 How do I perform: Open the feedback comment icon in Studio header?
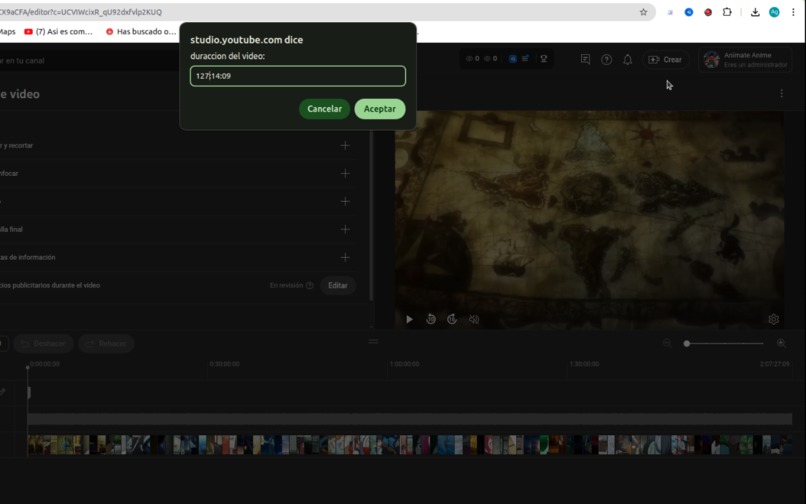click(585, 60)
